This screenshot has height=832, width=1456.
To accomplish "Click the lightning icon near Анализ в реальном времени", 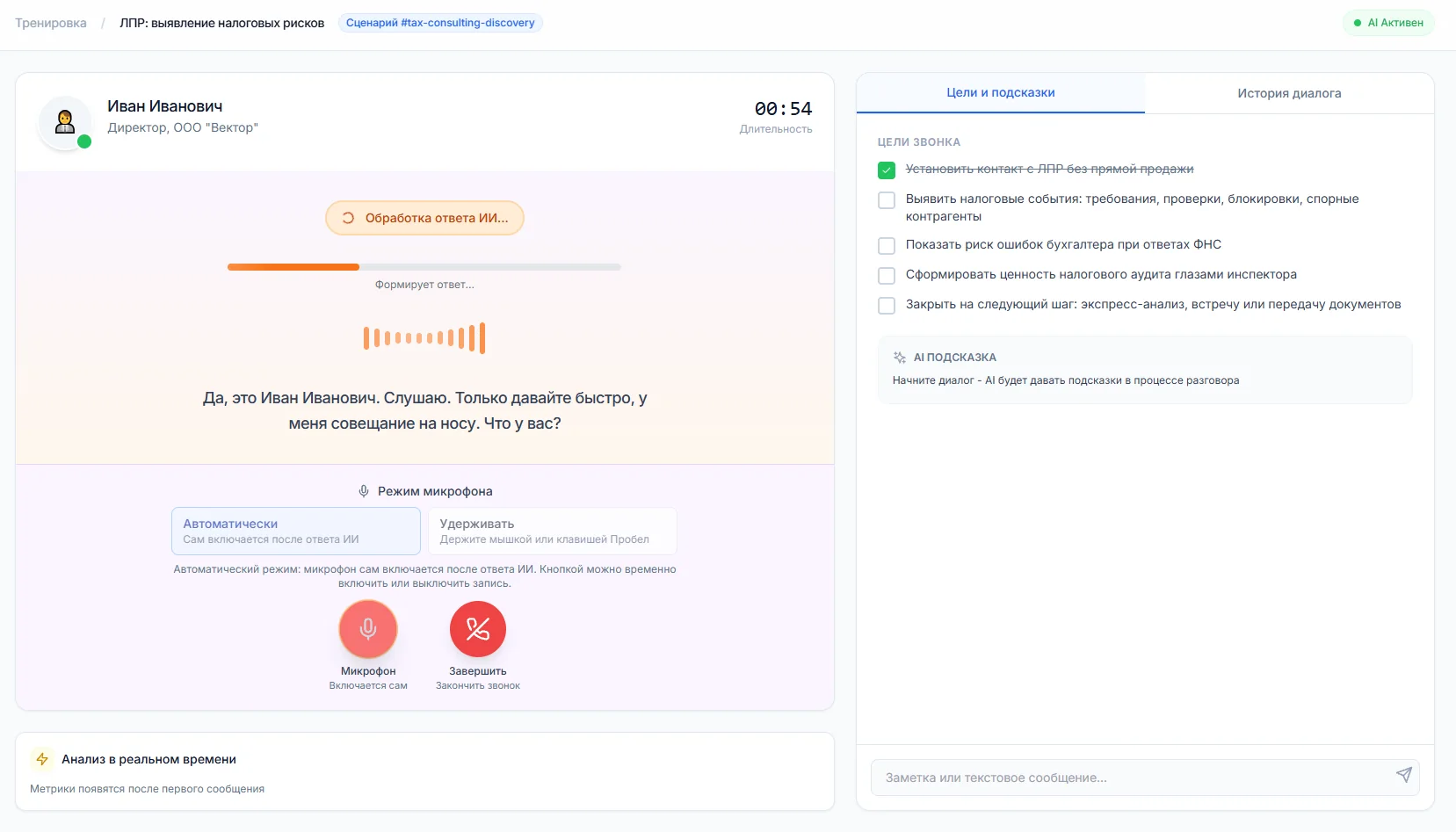I will click(42, 759).
